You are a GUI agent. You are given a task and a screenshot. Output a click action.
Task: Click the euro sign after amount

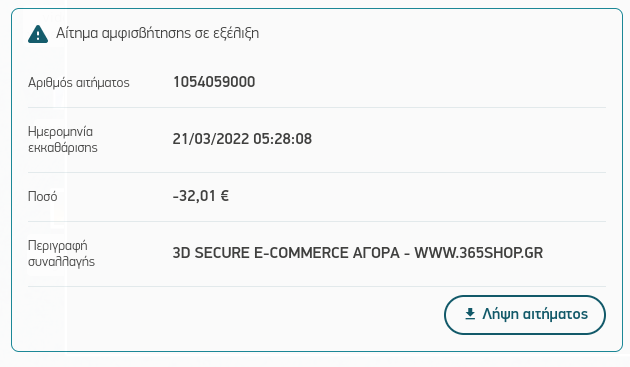coord(225,196)
